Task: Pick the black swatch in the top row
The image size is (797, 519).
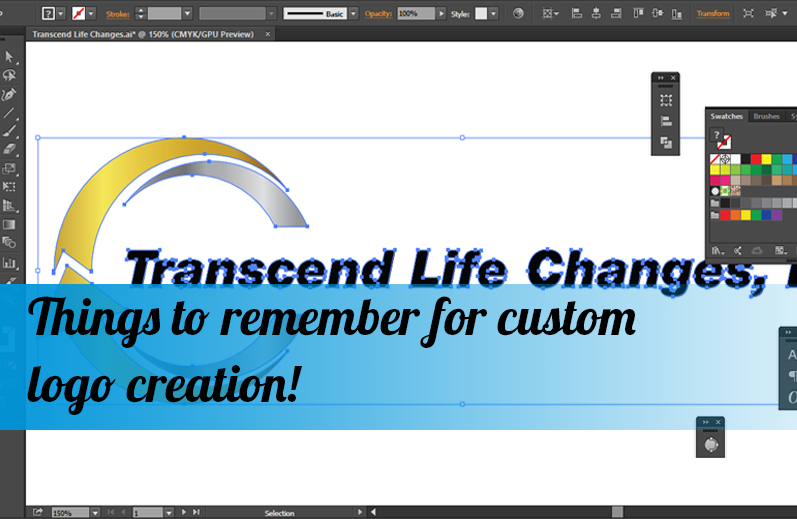Action: (x=746, y=159)
